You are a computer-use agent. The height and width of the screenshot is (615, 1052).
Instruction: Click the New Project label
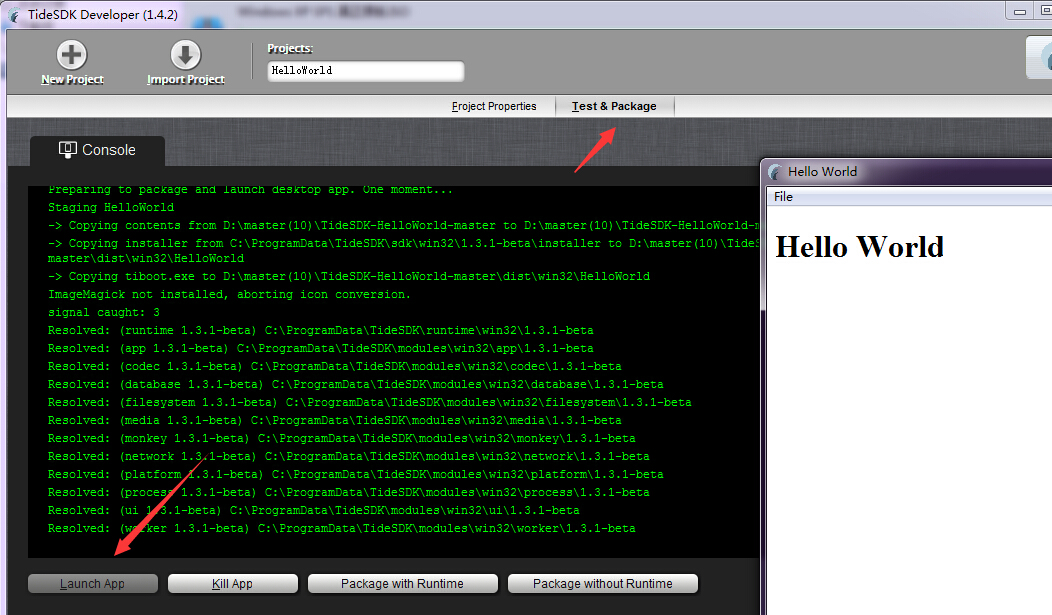tap(72, 80)
